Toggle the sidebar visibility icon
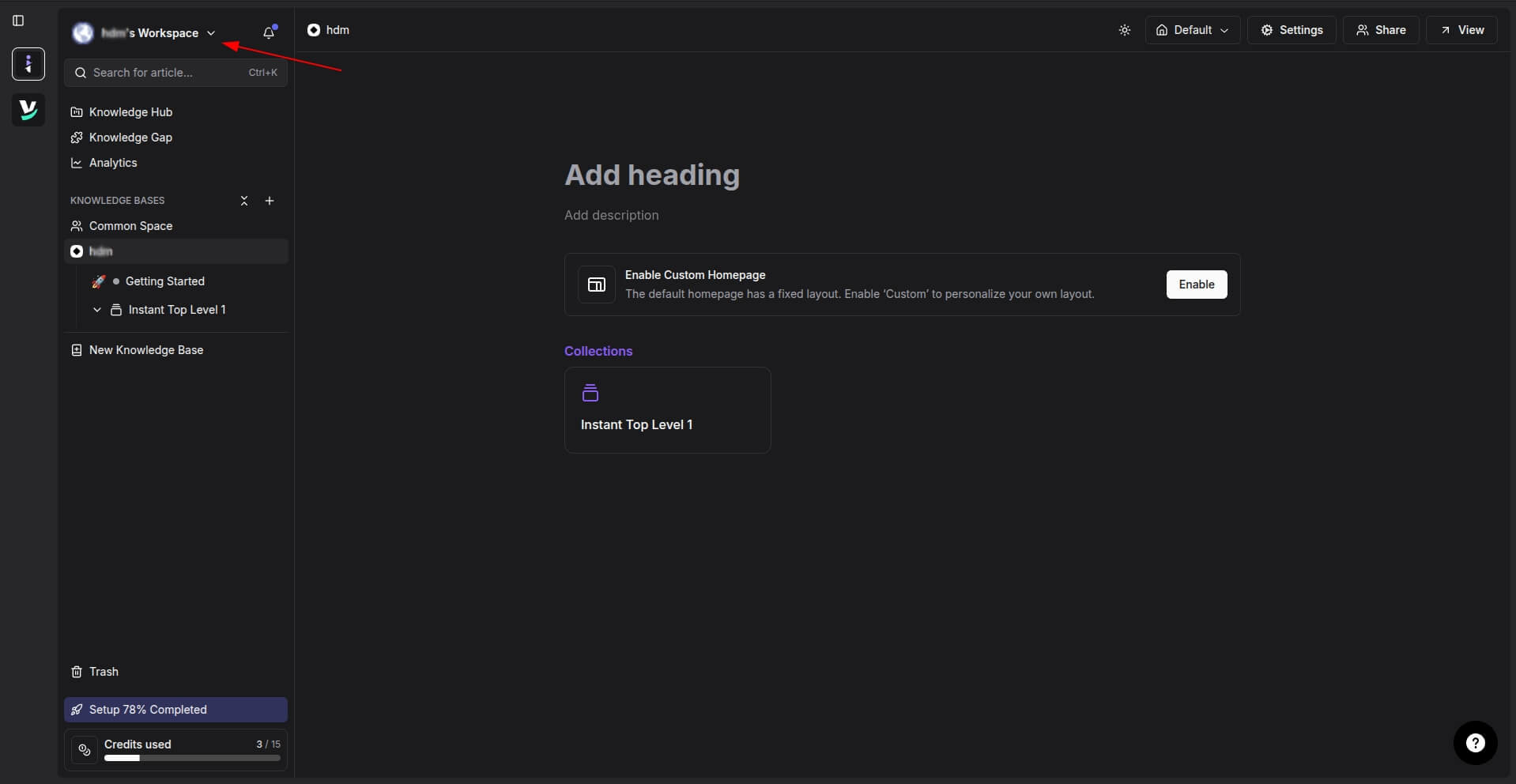This screenshot has width=1516, height=784. click(18, 21)
